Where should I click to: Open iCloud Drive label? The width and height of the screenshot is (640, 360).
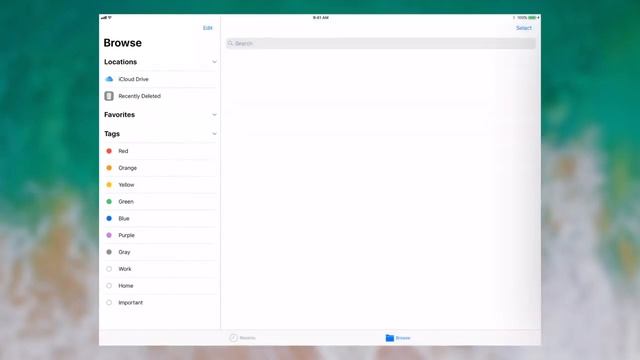(133, 79)
